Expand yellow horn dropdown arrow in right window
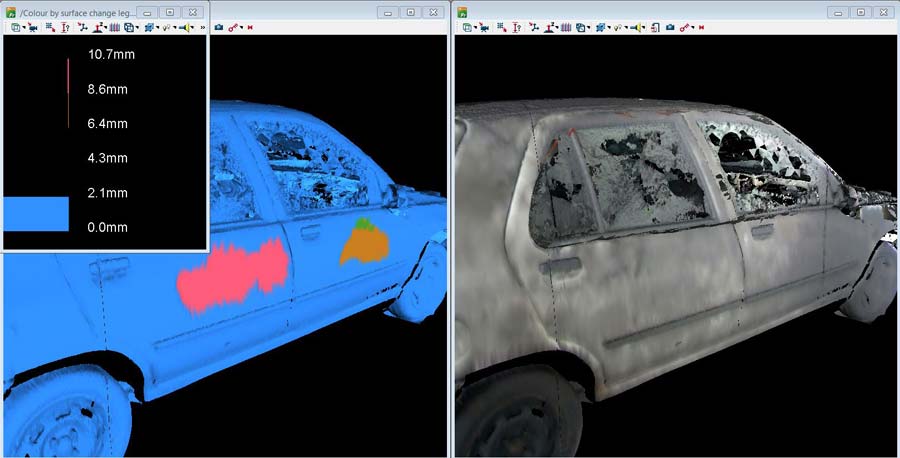Screen dimensions: 900x458 point(644,28)
